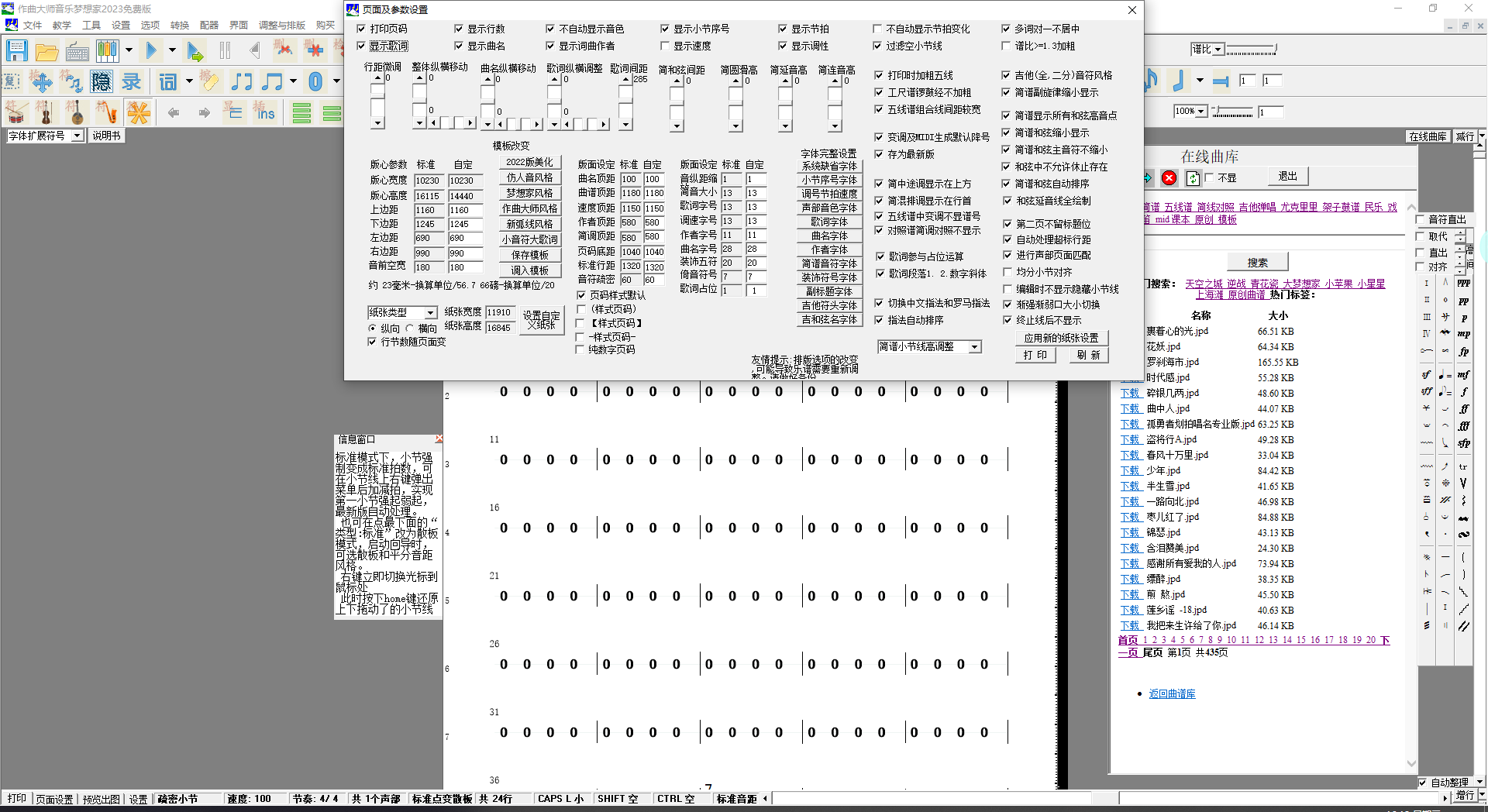Viewport: 1488px width, 812px height.
Task: Adjust the zoom slider beside 100%
Action: pos(1232,112)
